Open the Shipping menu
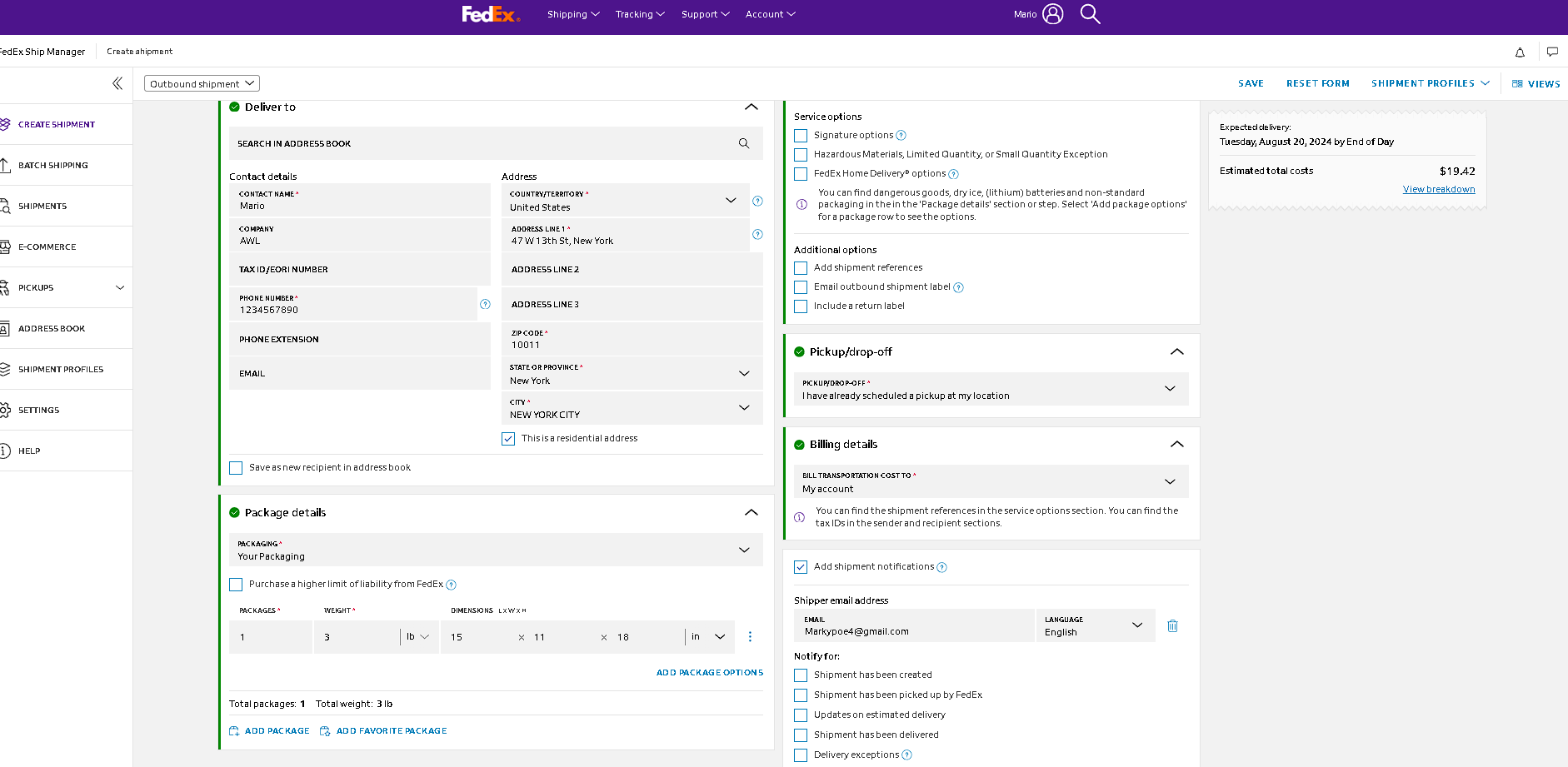1568x767 pixels. coord(573,14)
